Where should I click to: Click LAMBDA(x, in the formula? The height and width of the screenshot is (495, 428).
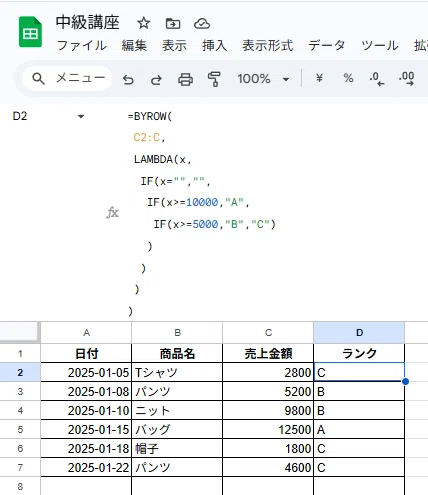[x=163, y=159]
